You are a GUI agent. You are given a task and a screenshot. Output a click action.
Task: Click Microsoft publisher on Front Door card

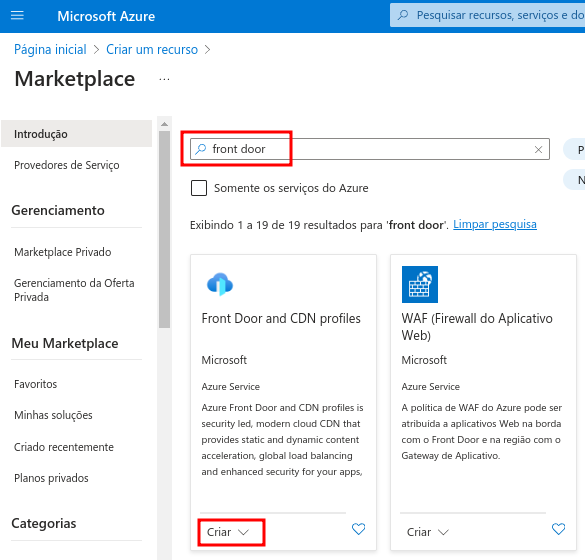click(x=224, y=360)
